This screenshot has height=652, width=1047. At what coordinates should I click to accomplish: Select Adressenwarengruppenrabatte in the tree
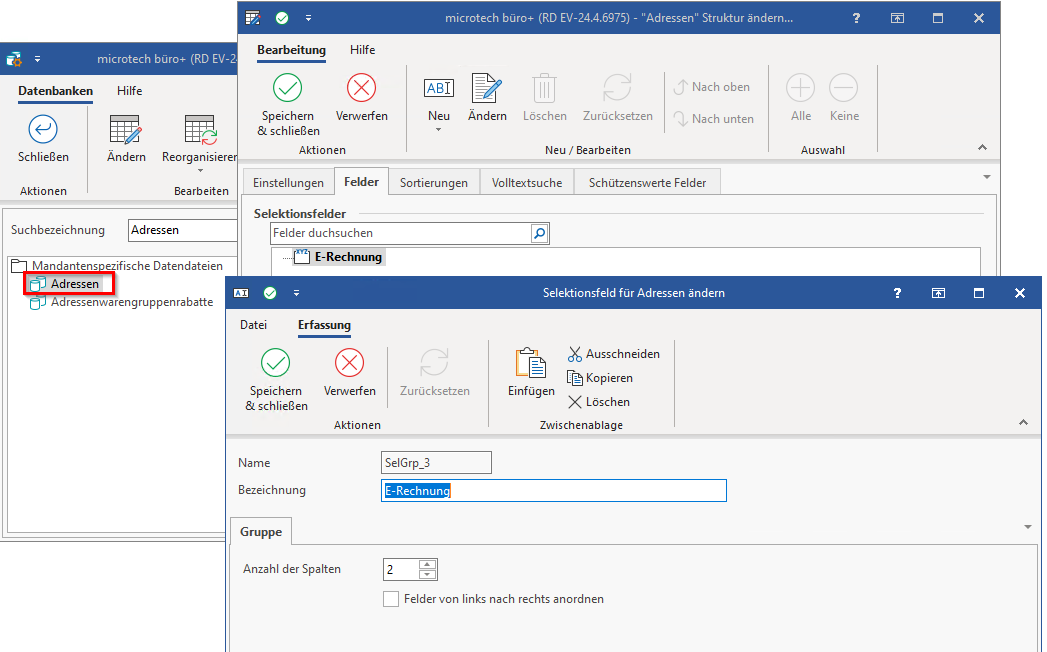click(131, 302)
